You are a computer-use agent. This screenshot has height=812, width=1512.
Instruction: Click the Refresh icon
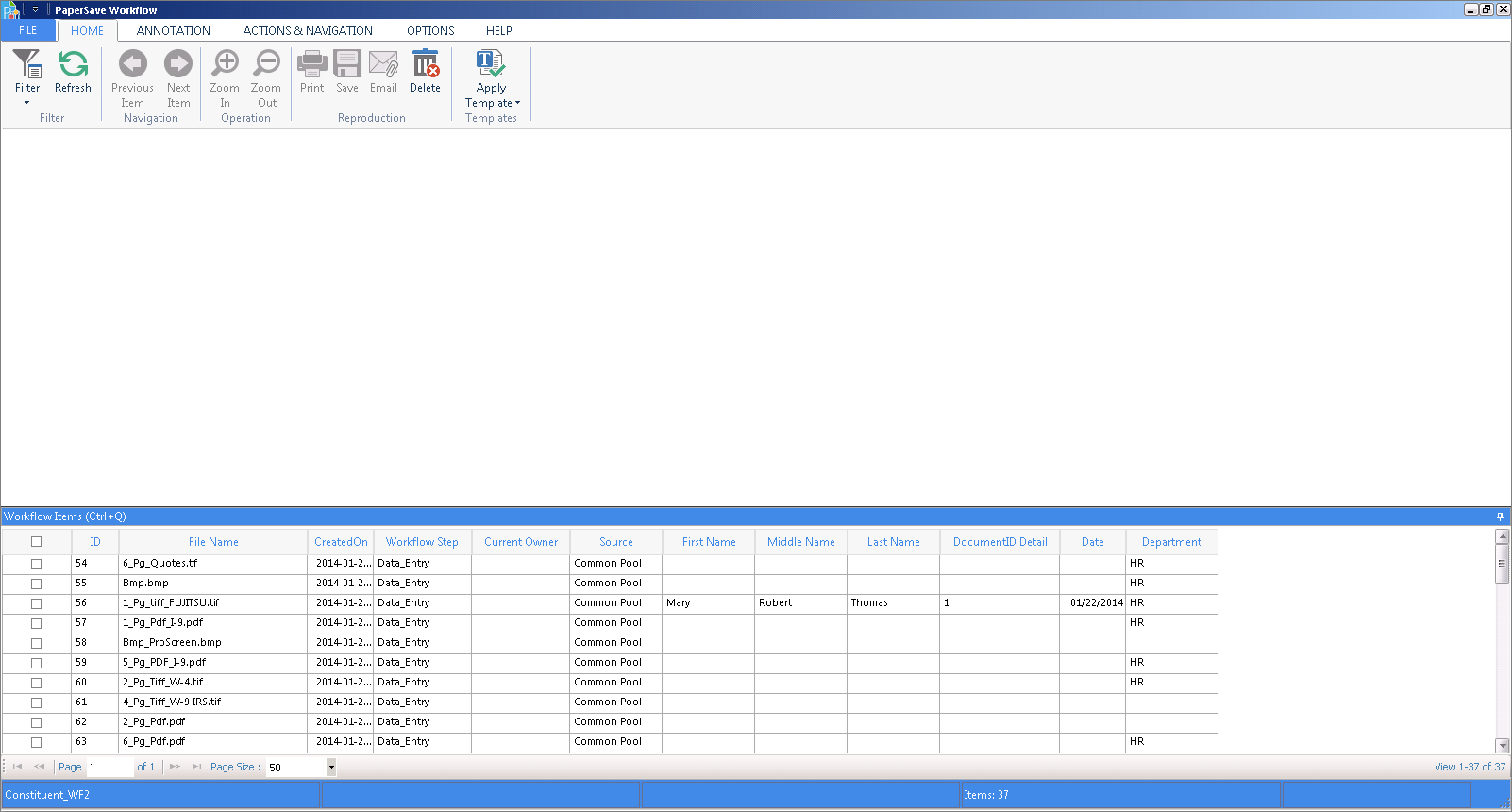pos(73,63)
